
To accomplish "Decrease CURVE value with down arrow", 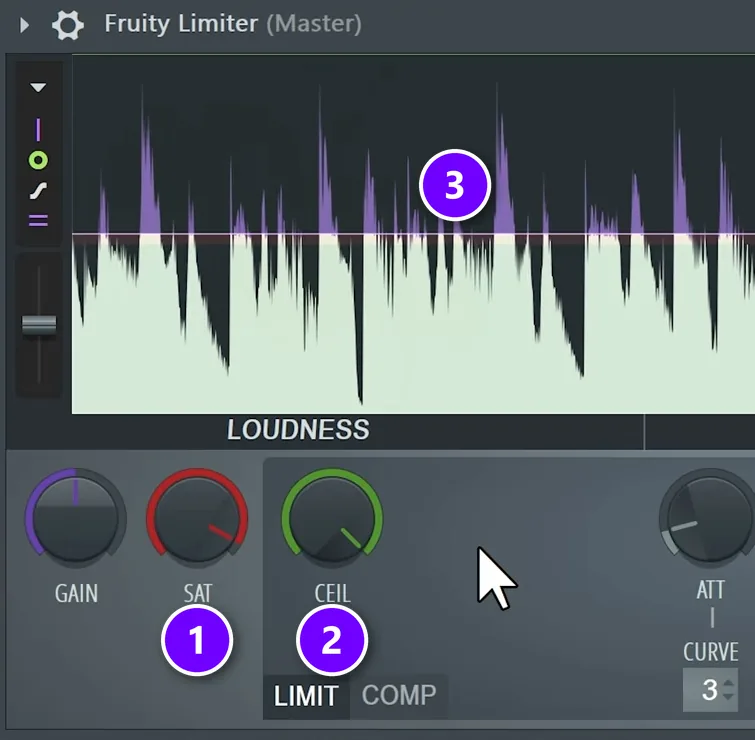I will click(x=729, y=696).
